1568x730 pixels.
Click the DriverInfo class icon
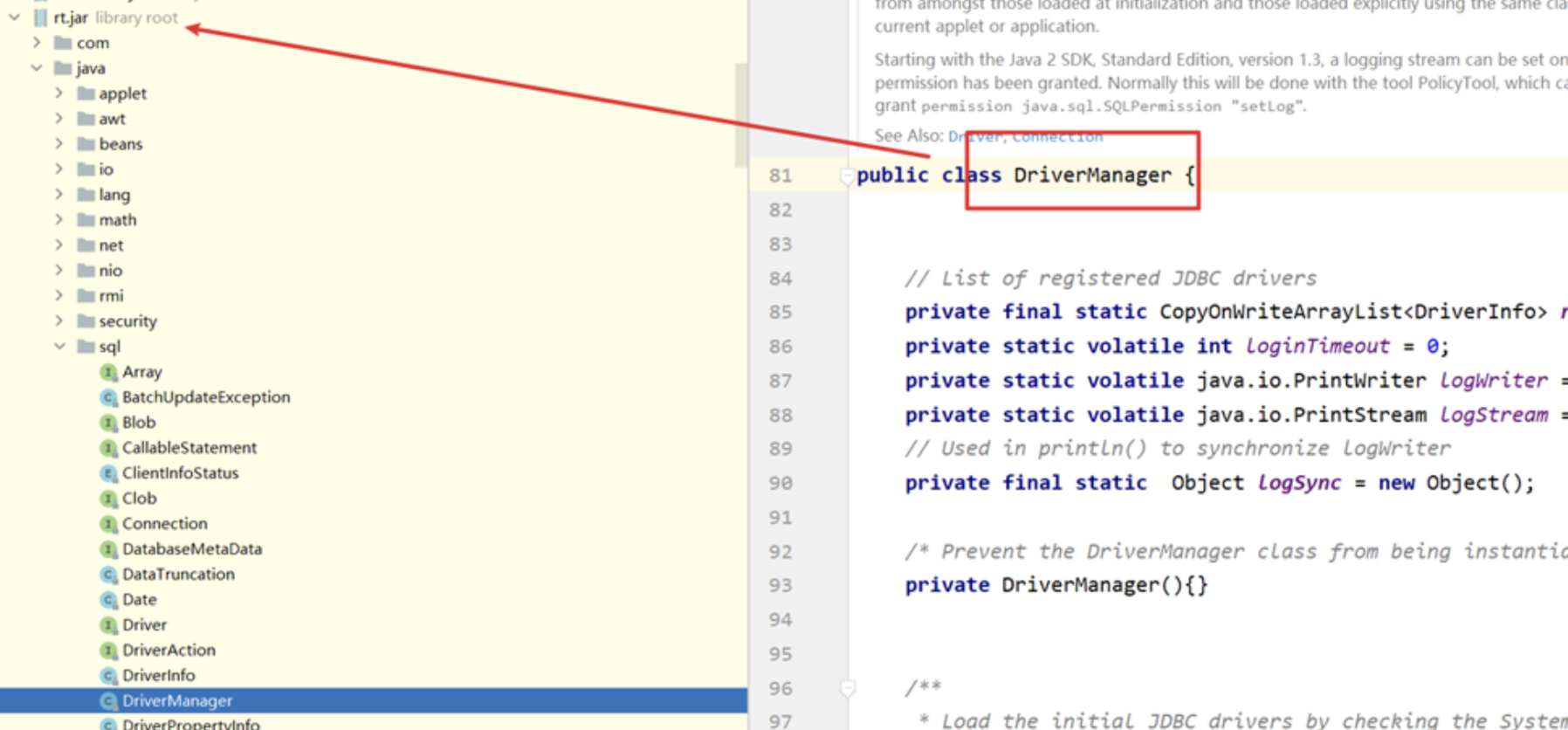[108, 676]
